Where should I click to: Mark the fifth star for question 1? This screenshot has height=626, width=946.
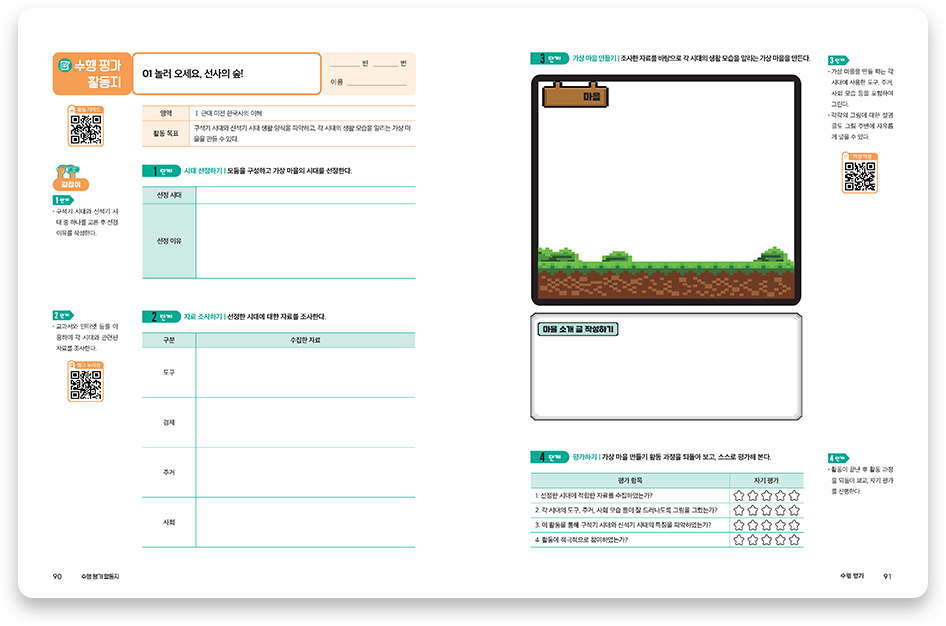(x=794, y=496)
